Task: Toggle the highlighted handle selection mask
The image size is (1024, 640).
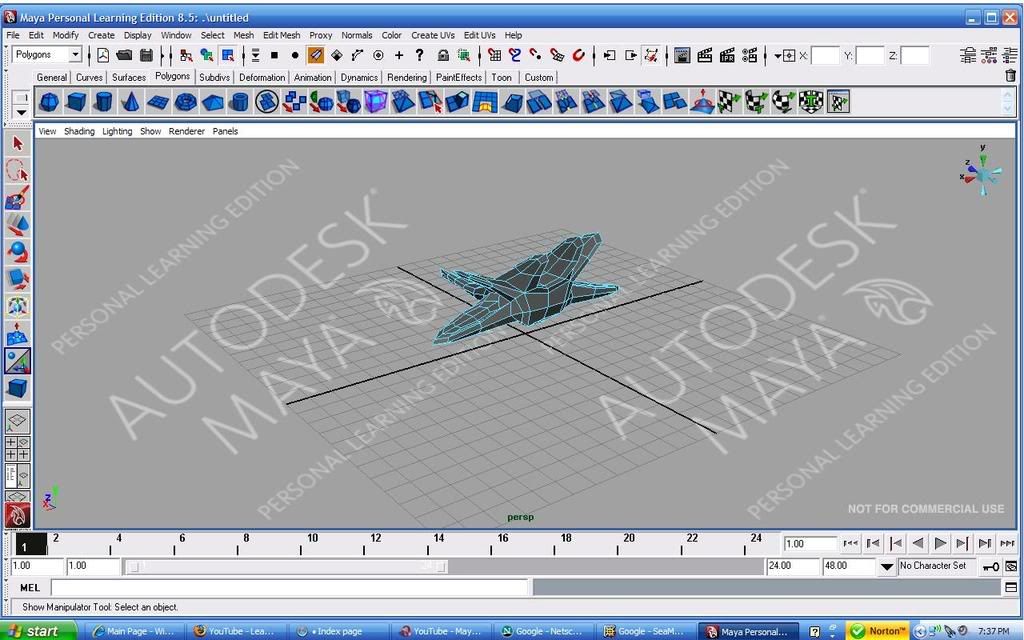Action: tap(315, 56)
